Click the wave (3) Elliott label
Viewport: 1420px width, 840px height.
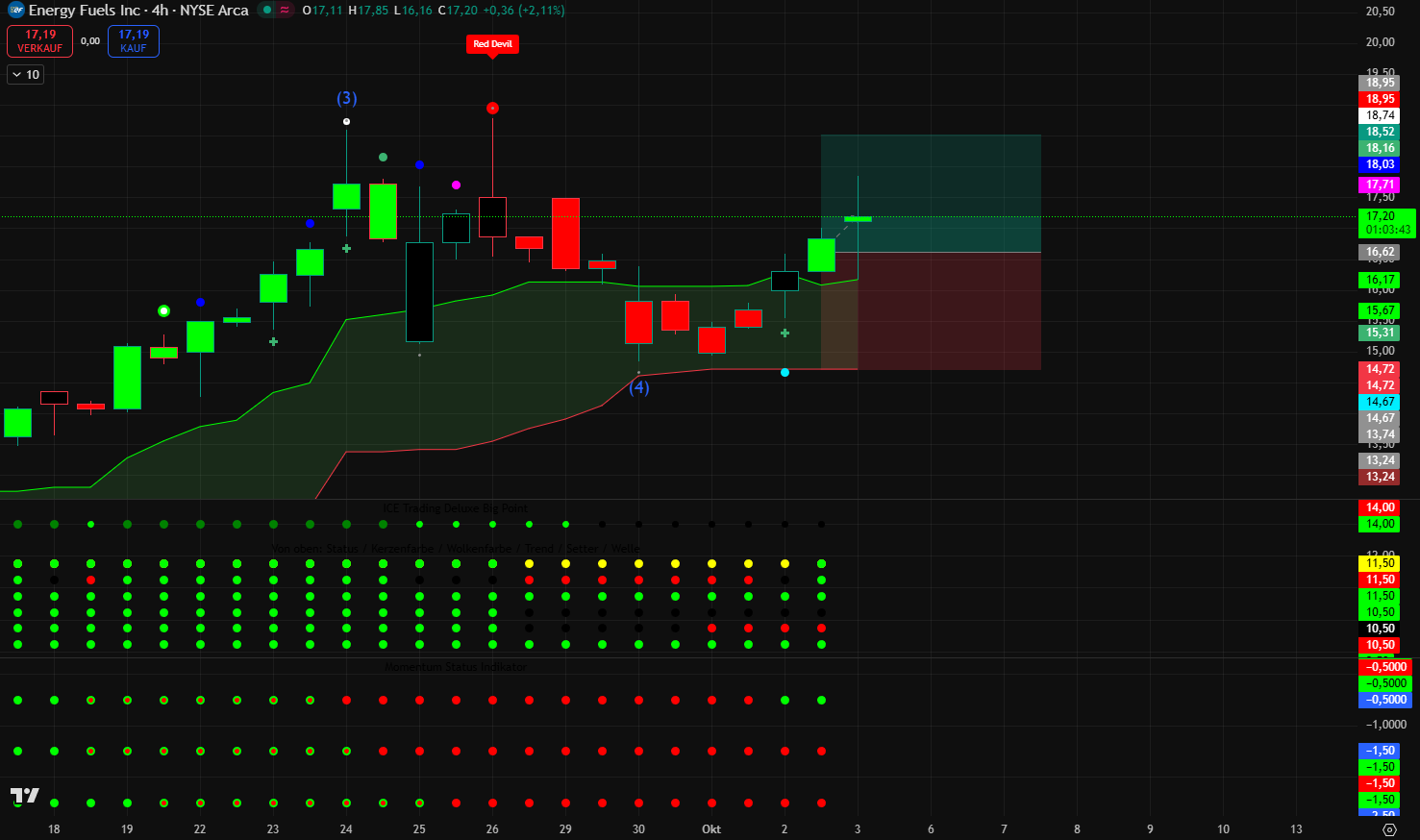pos(346,98)
